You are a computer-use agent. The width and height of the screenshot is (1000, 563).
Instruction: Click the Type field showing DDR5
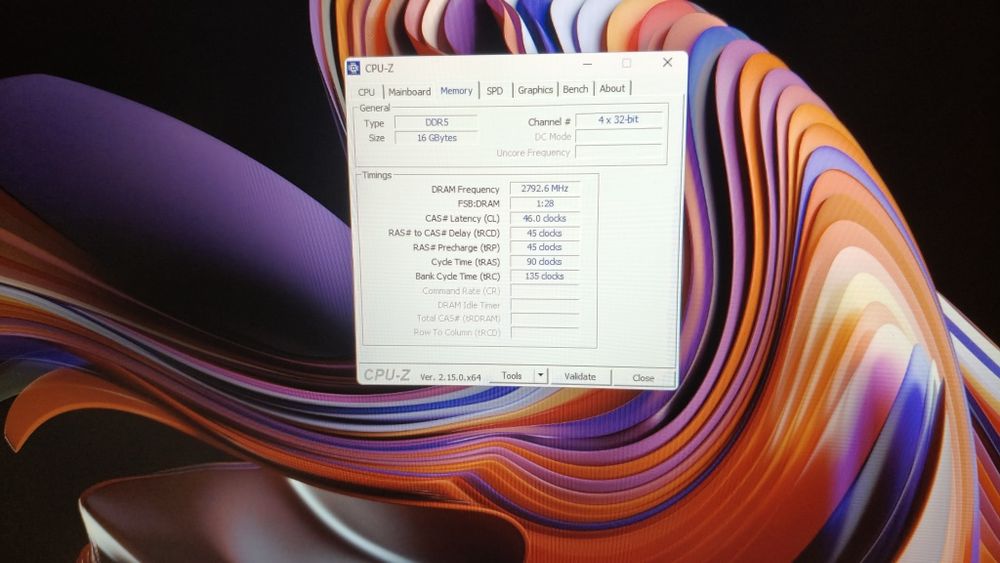pyautogui.click(x=436, y=122)
